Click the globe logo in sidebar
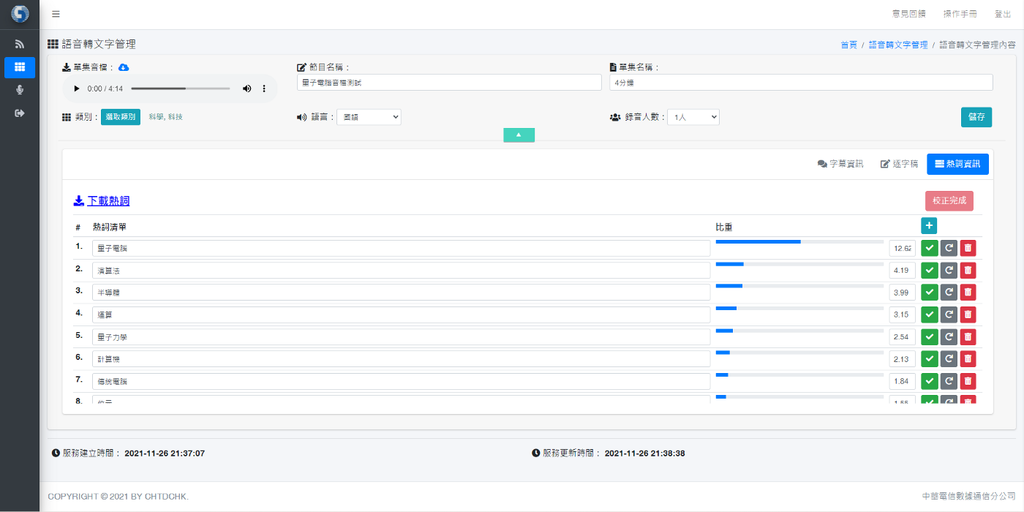This screenshot has height=512, width=1024. pos(20,14)
